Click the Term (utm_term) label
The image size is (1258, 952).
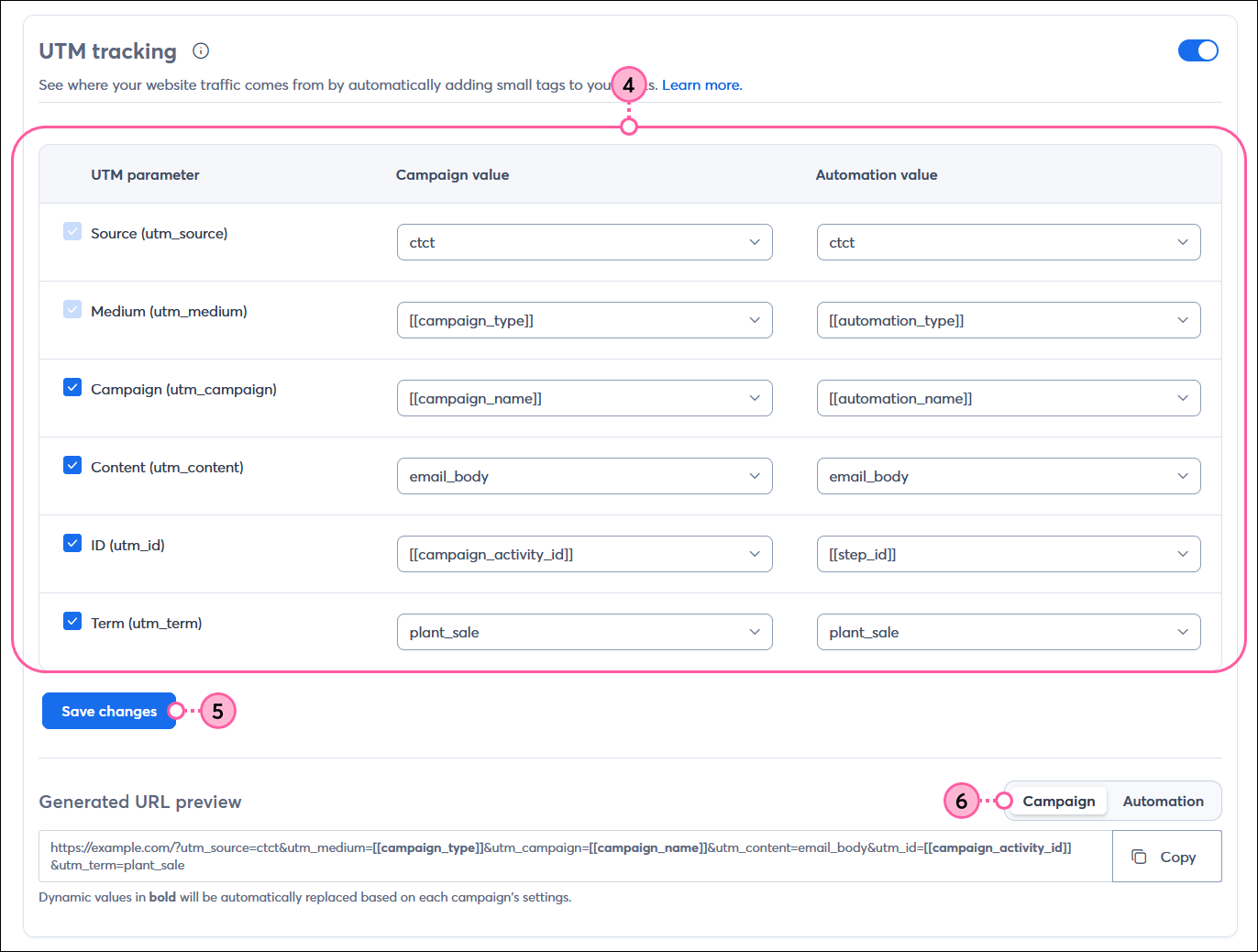pyautogui.click(x=147, y=623)
